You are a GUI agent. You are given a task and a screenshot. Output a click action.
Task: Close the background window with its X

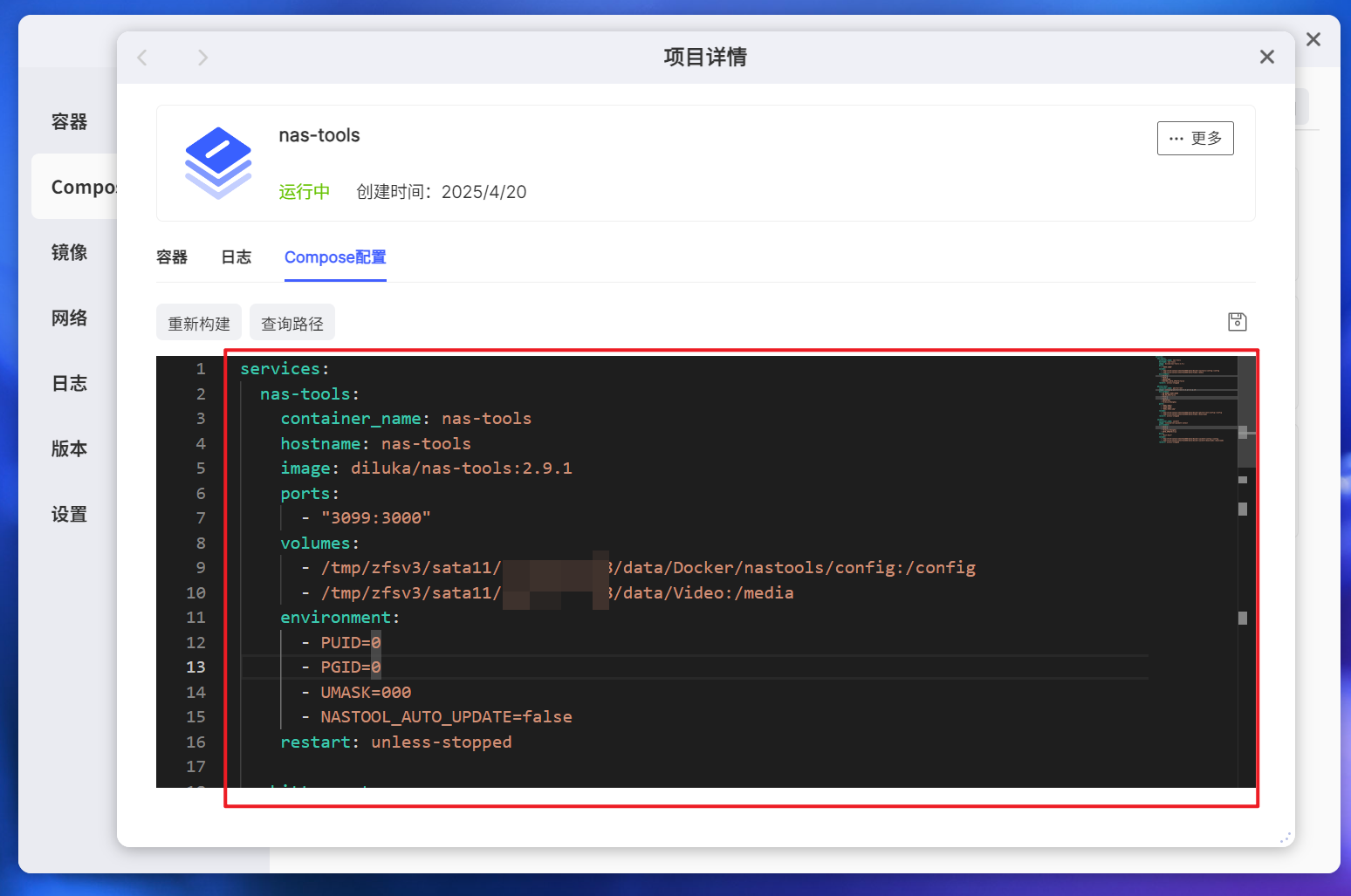coord(1313,39)
